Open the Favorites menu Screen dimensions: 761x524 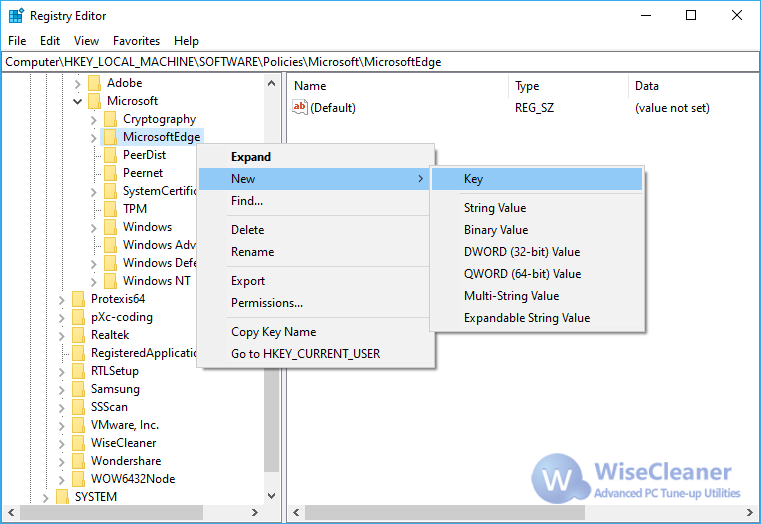click(136, 41)
